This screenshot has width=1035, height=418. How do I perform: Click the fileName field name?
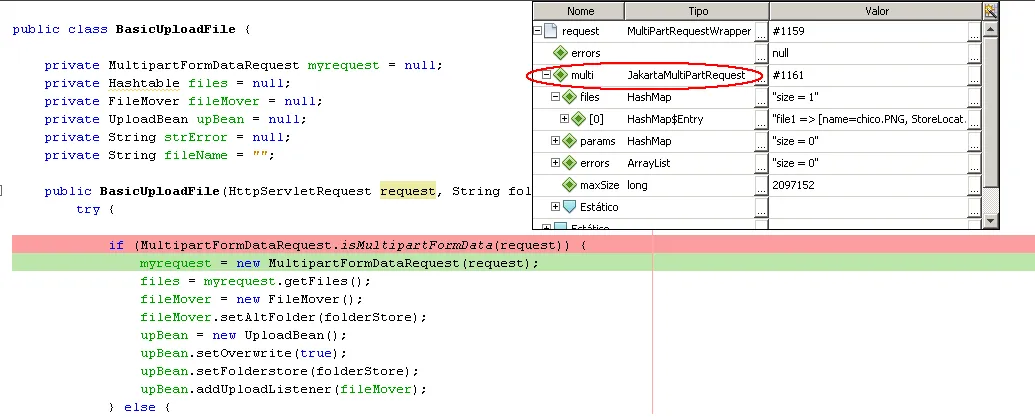point(196,155)
